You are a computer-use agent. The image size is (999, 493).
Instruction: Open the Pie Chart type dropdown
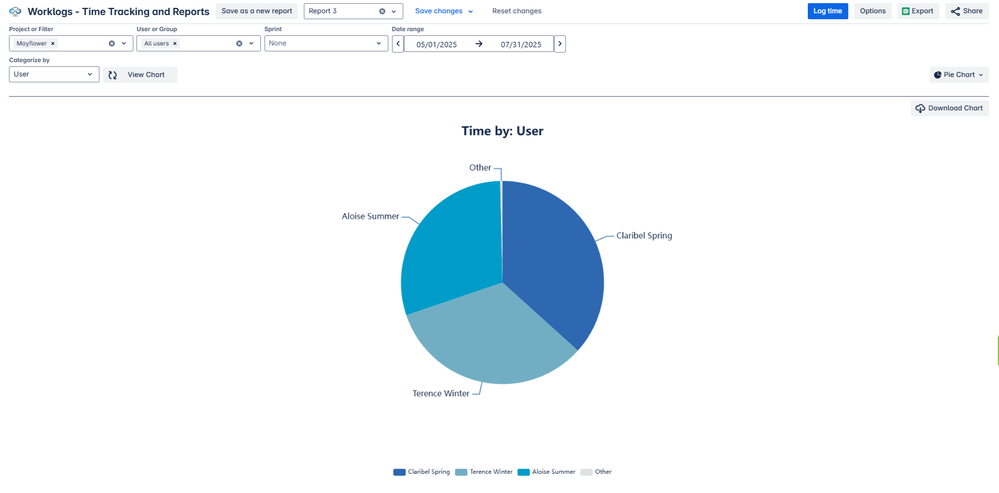click(959, 75)
